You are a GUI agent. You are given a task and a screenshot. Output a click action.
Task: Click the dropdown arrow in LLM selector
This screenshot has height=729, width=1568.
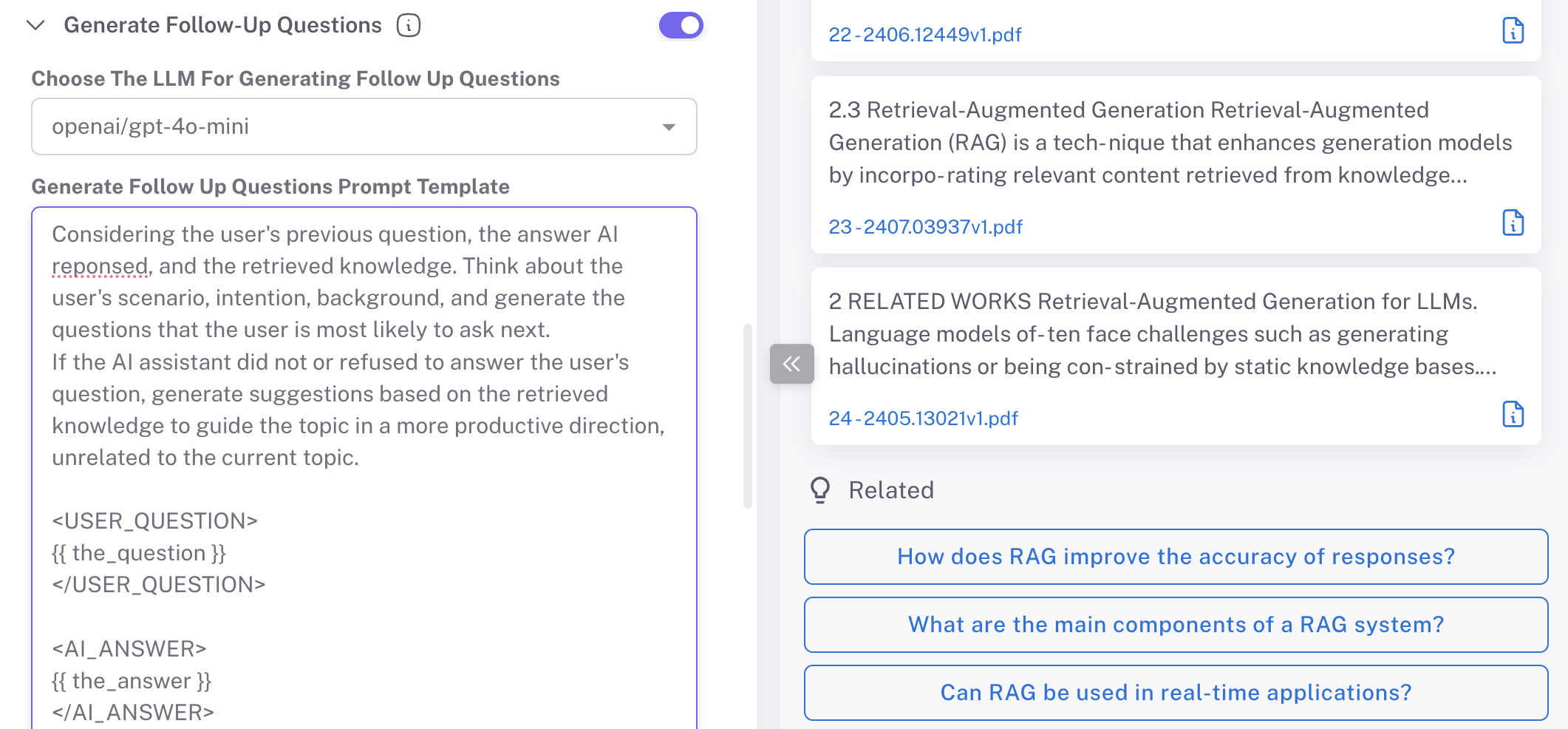click(669, 127)
